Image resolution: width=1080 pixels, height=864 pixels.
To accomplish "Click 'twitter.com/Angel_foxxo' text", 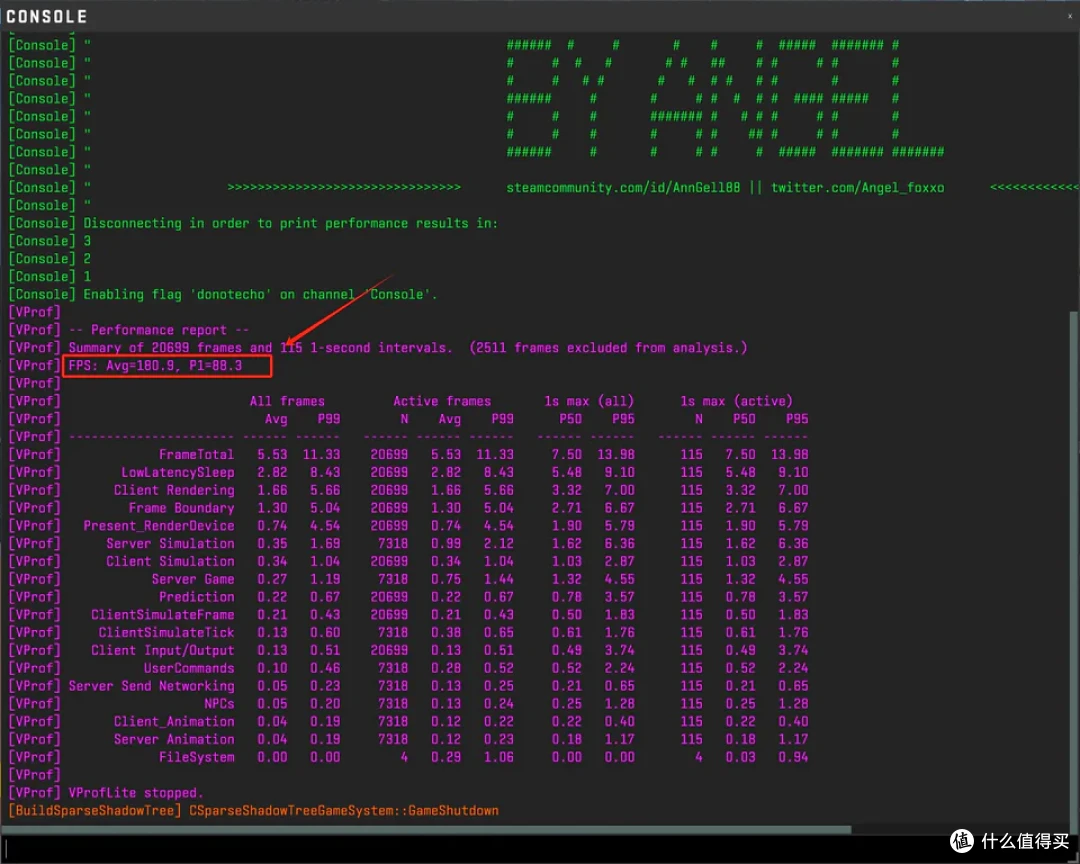I will tap(858, 188).
